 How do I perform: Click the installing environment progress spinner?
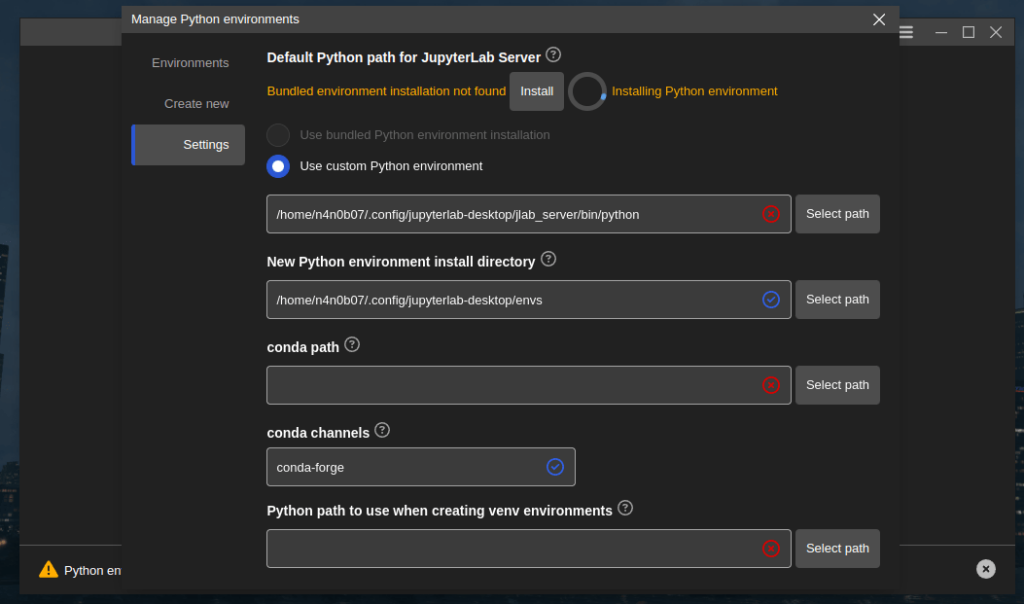point(588,91)
